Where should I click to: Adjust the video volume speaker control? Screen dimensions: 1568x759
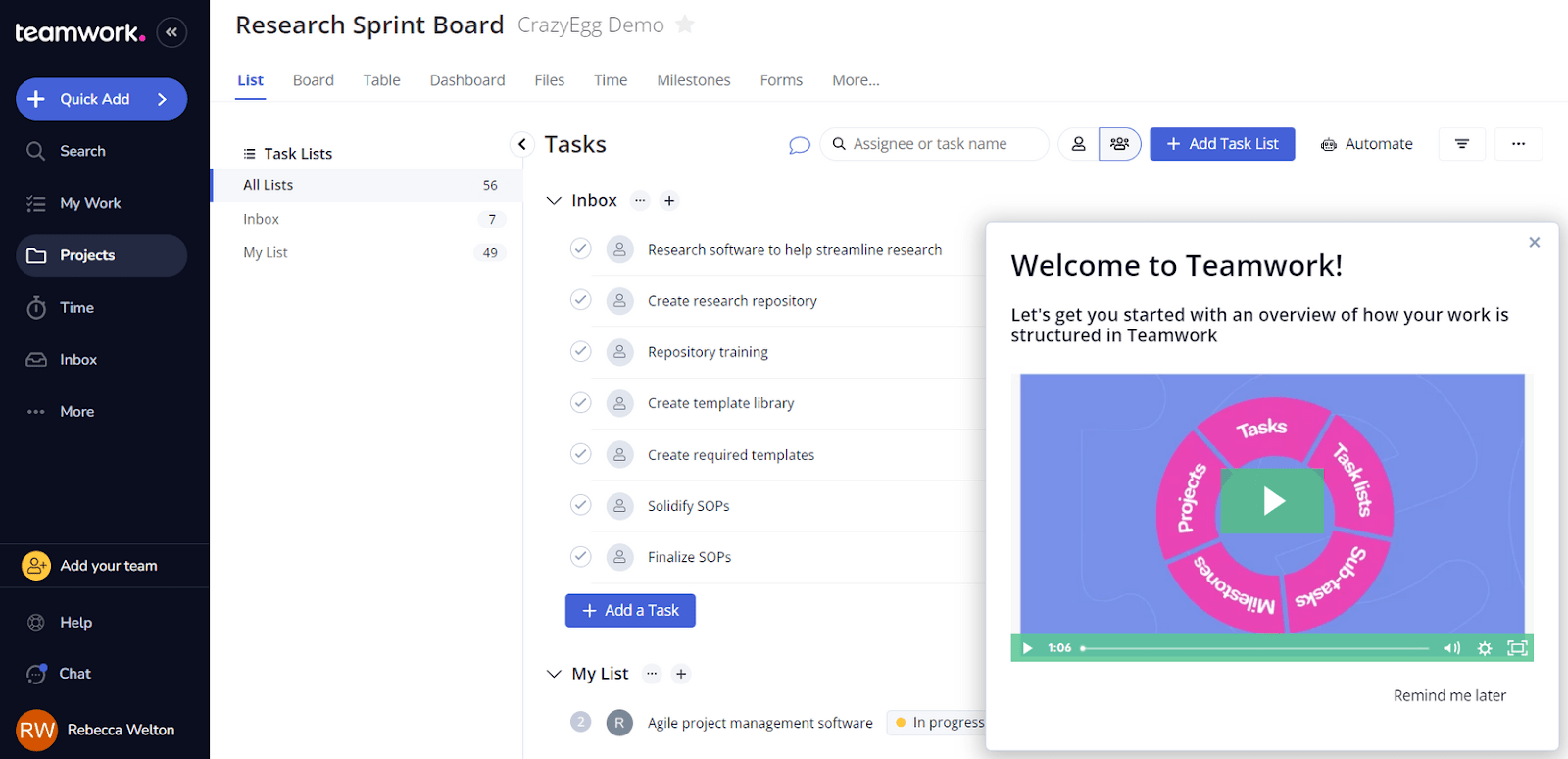pos(1451,648)
